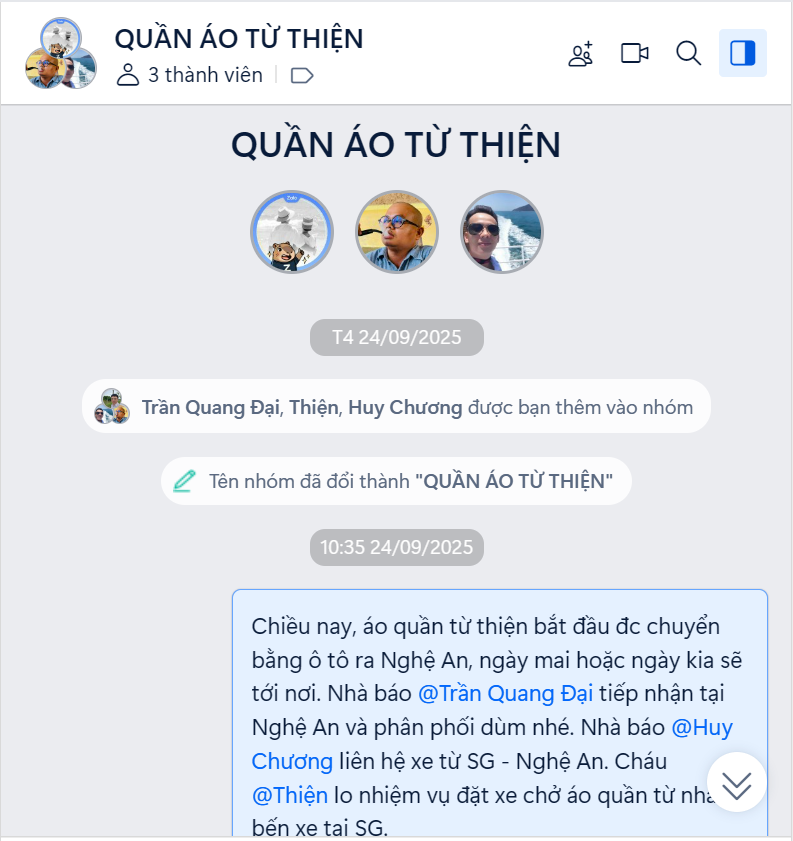Start a video call with the group
This screenshot has width=793, height=841.
pyautogui.click(x=635, y=53)
